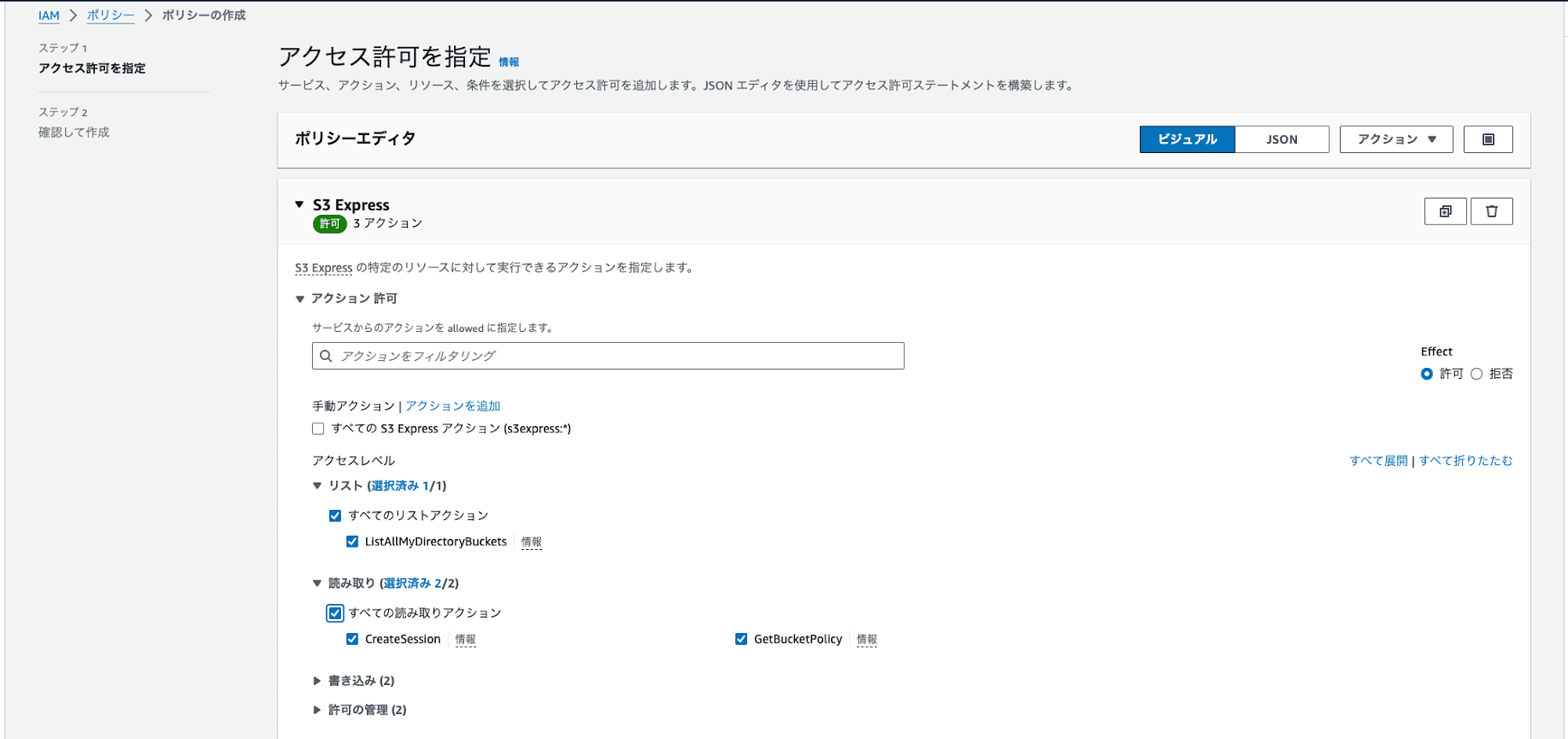Open the 情報 link beside アクセス許可を指定
The height and width of the screenshot is (739, 1568).
[x=509, y=62]
